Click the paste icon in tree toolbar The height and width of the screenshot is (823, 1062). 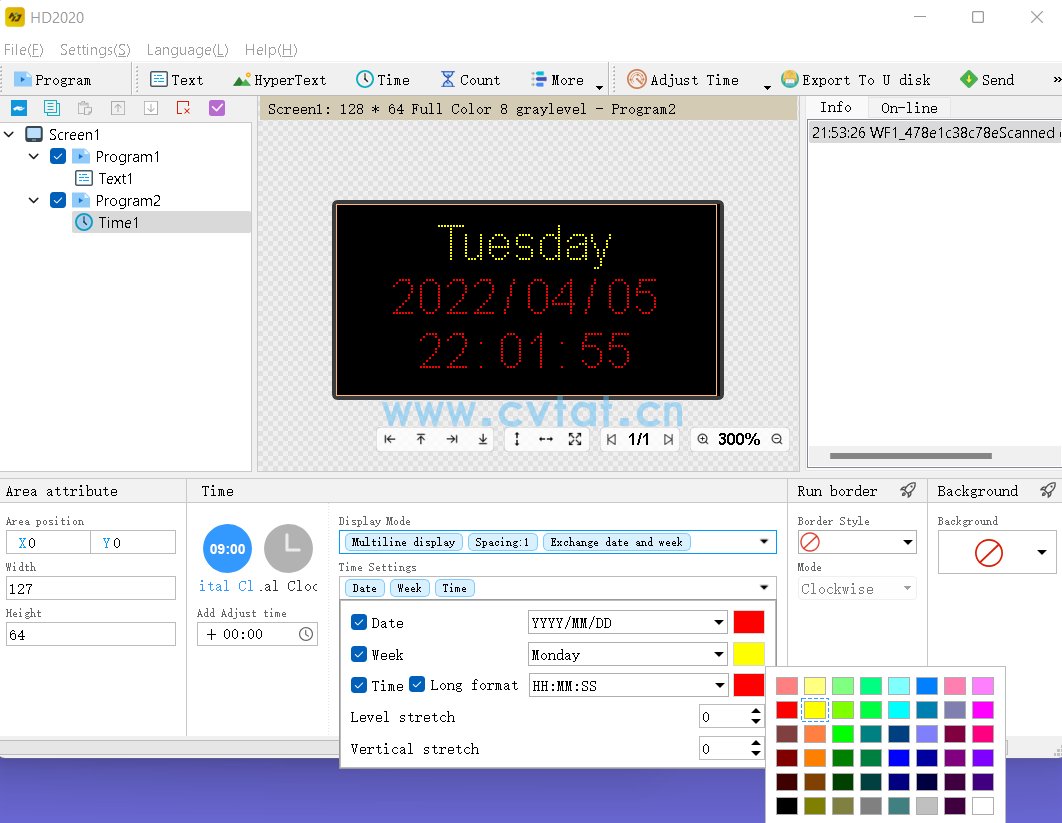click(x=85, y=108)
